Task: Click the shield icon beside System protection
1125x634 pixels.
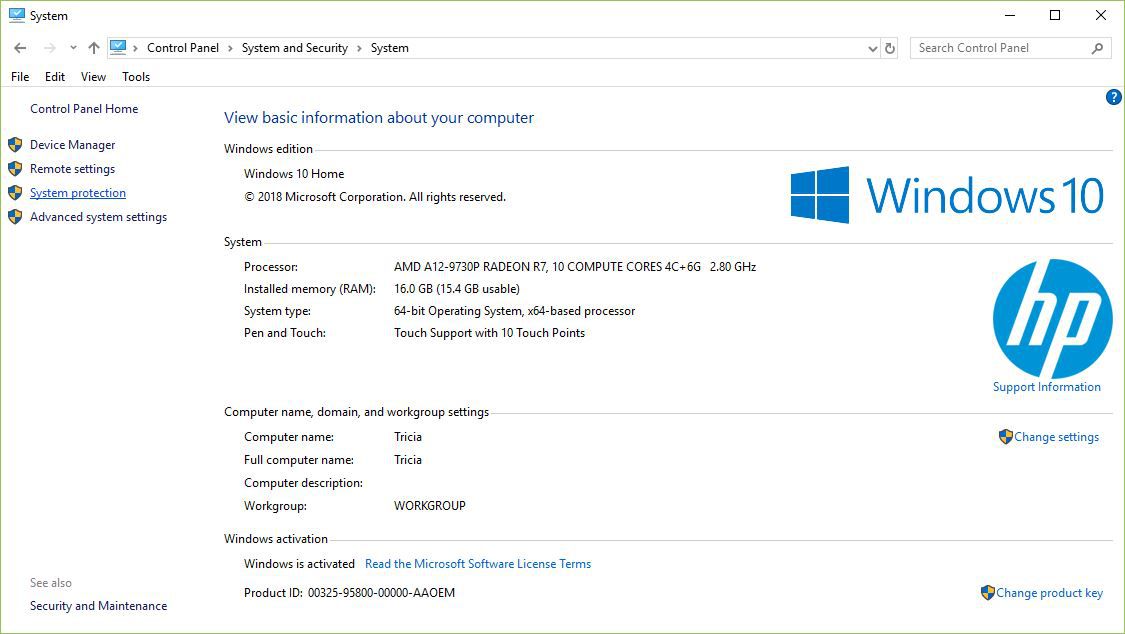Action: pos(15,193)
